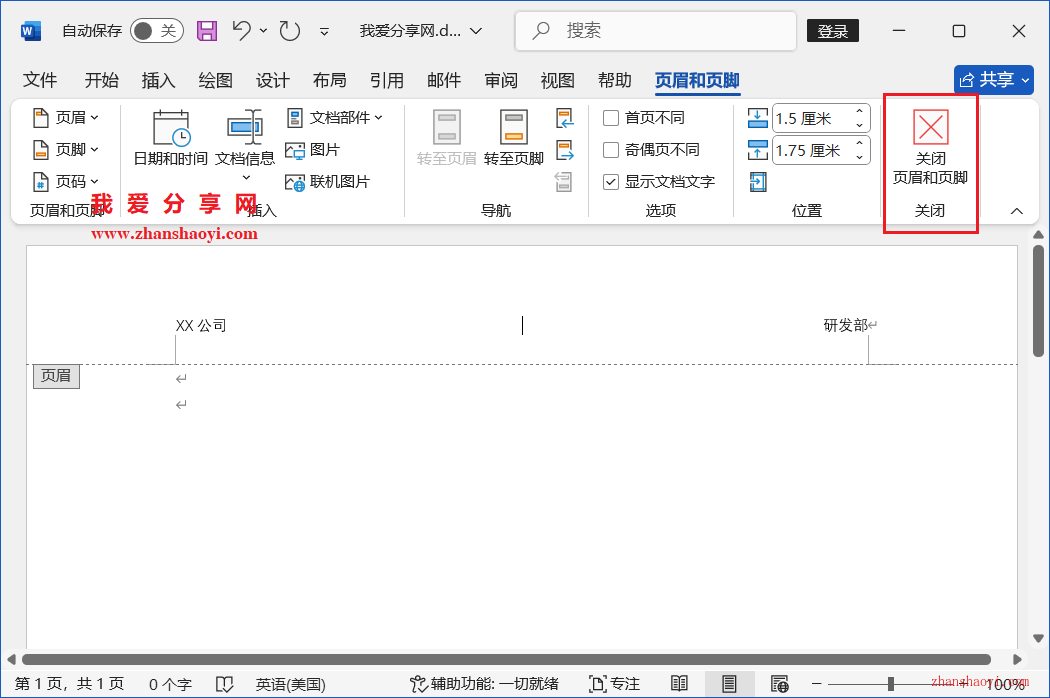
Task: Increase the 1.5 厘米 header distance value
Action: pyautogui.click(x=859, y=111)
